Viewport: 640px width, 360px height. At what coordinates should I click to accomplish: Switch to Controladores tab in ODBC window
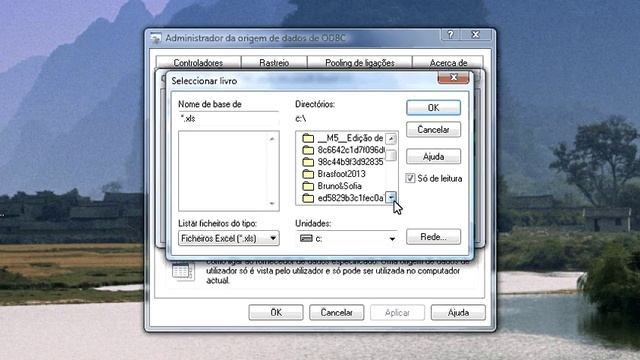click(x=198, y=63)
